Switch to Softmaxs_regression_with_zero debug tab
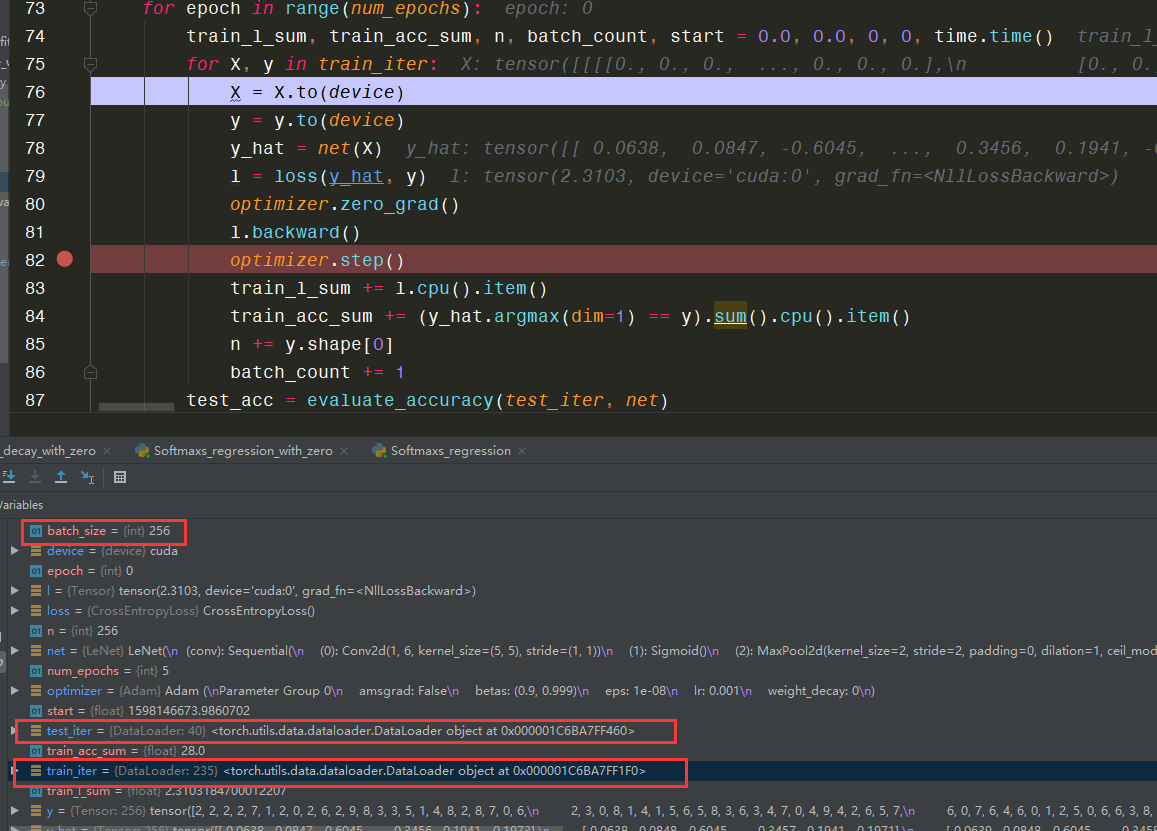The width and height of the screenshot is (1157, 831). coord(243,451)
